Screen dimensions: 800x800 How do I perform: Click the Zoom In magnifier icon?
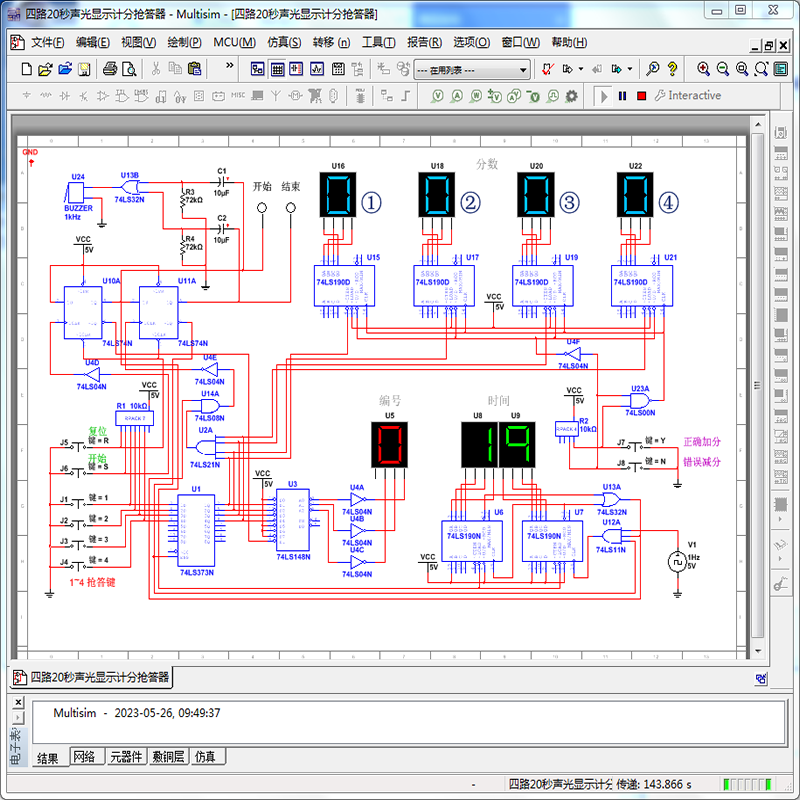pos(703,68)
